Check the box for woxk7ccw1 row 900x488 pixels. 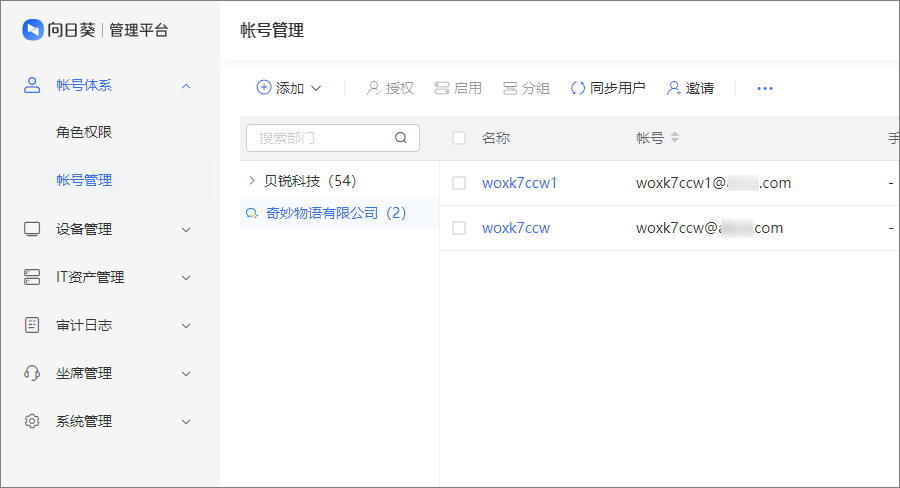[459, 183]
